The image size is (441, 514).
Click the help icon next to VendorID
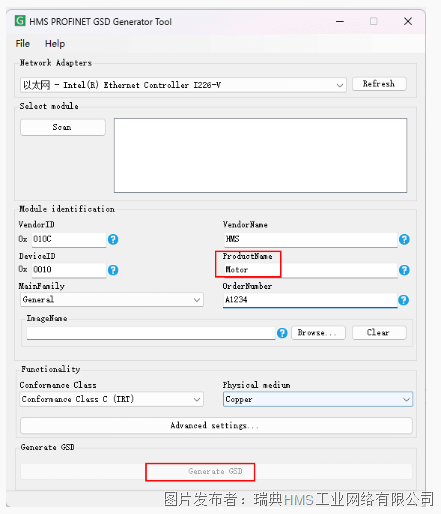tap(113, 239)
